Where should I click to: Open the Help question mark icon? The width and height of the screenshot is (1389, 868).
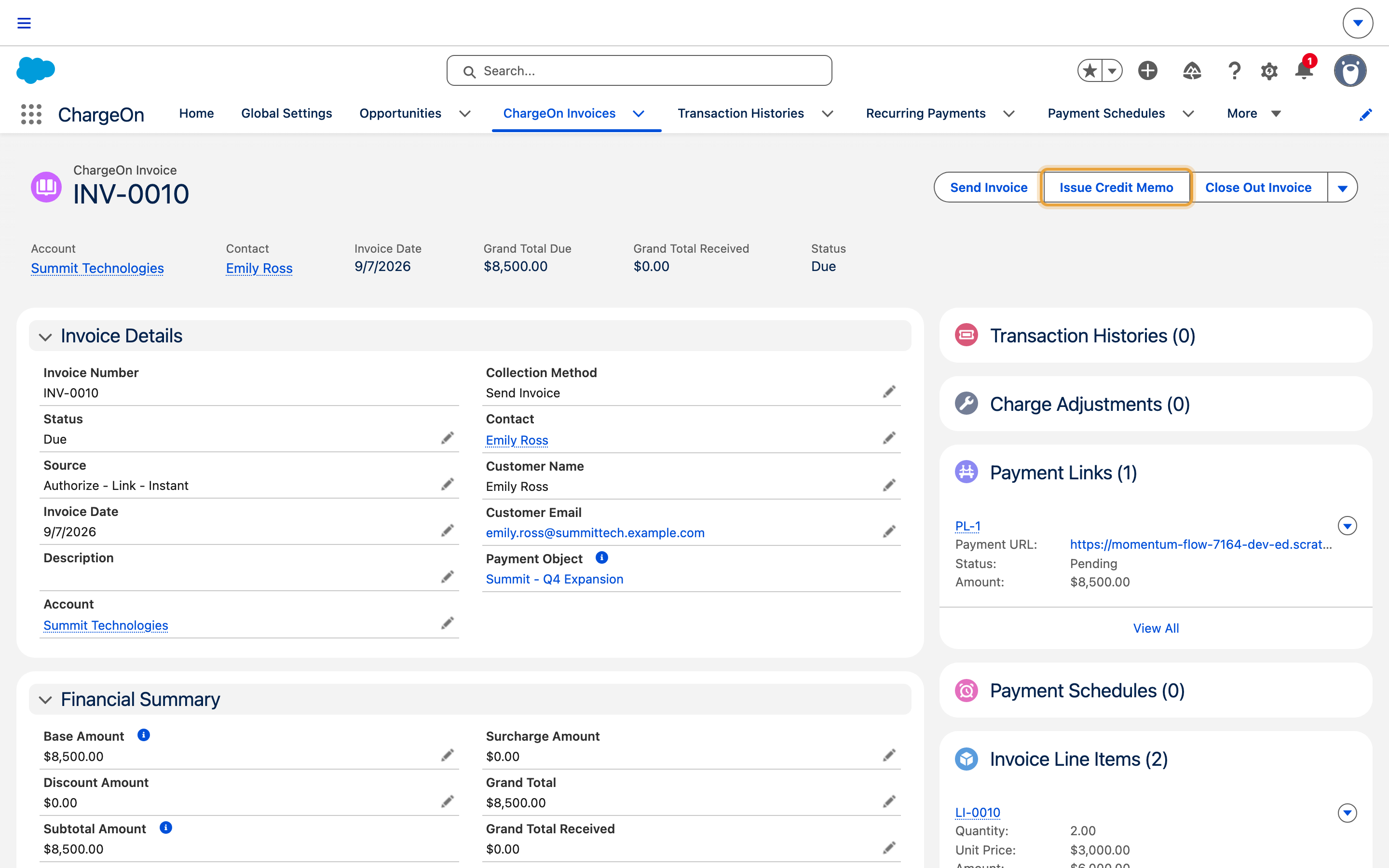click(x=1234, y=70)
